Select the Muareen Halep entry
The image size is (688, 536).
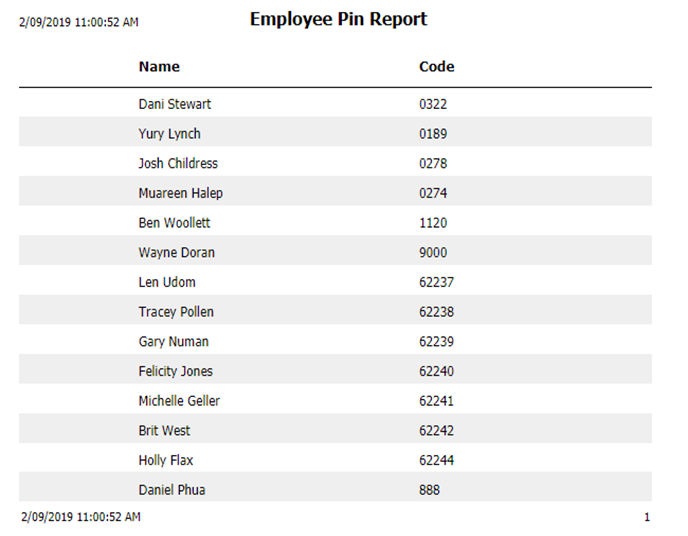click(x=180, y=193)
